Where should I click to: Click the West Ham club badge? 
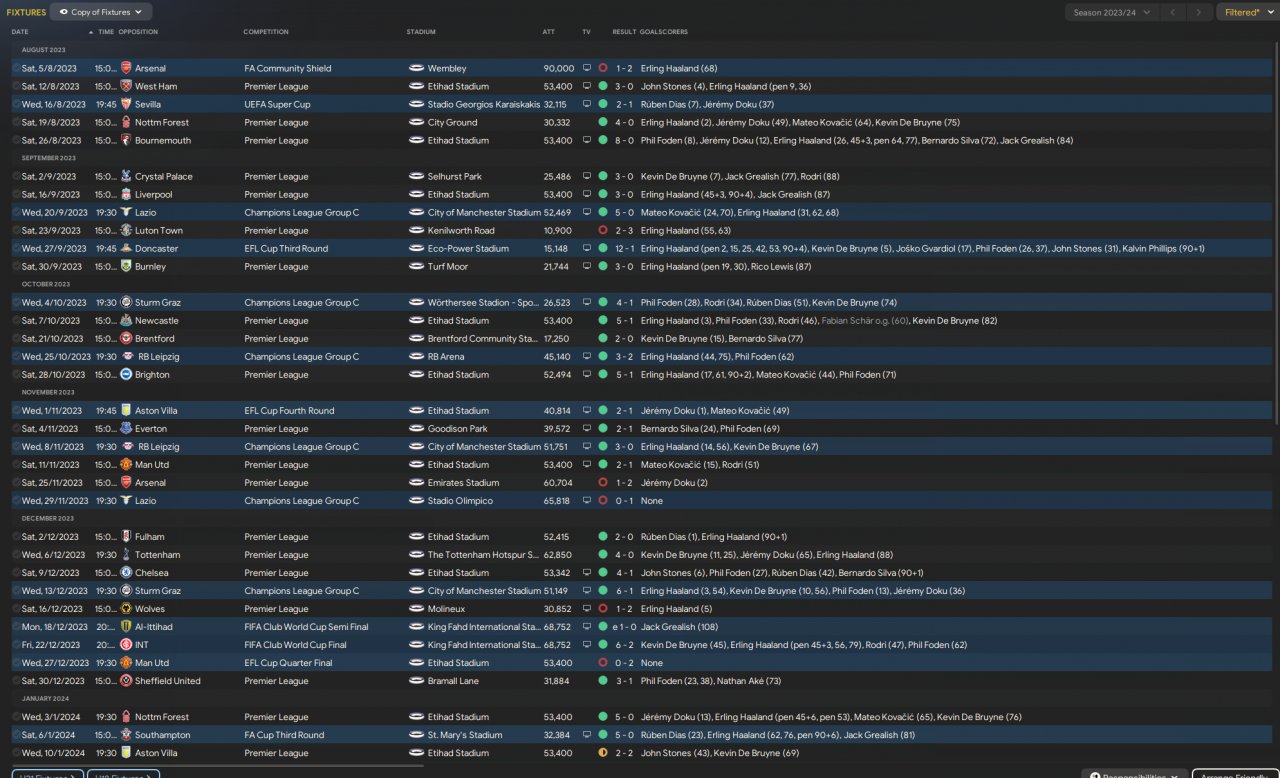click(x=126, y=86)
